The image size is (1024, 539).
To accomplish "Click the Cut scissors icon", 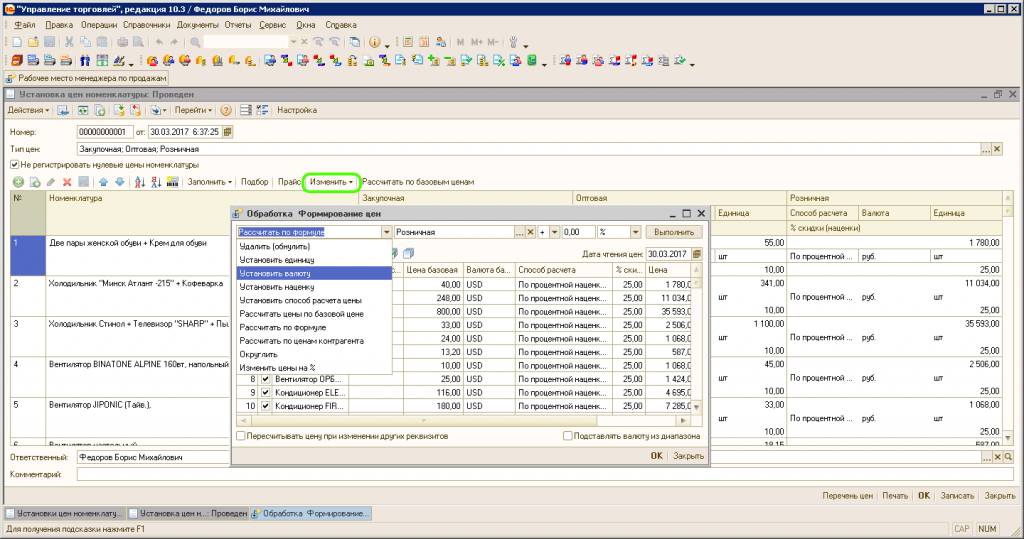I will pyautogui.click(x=69, y=42).
